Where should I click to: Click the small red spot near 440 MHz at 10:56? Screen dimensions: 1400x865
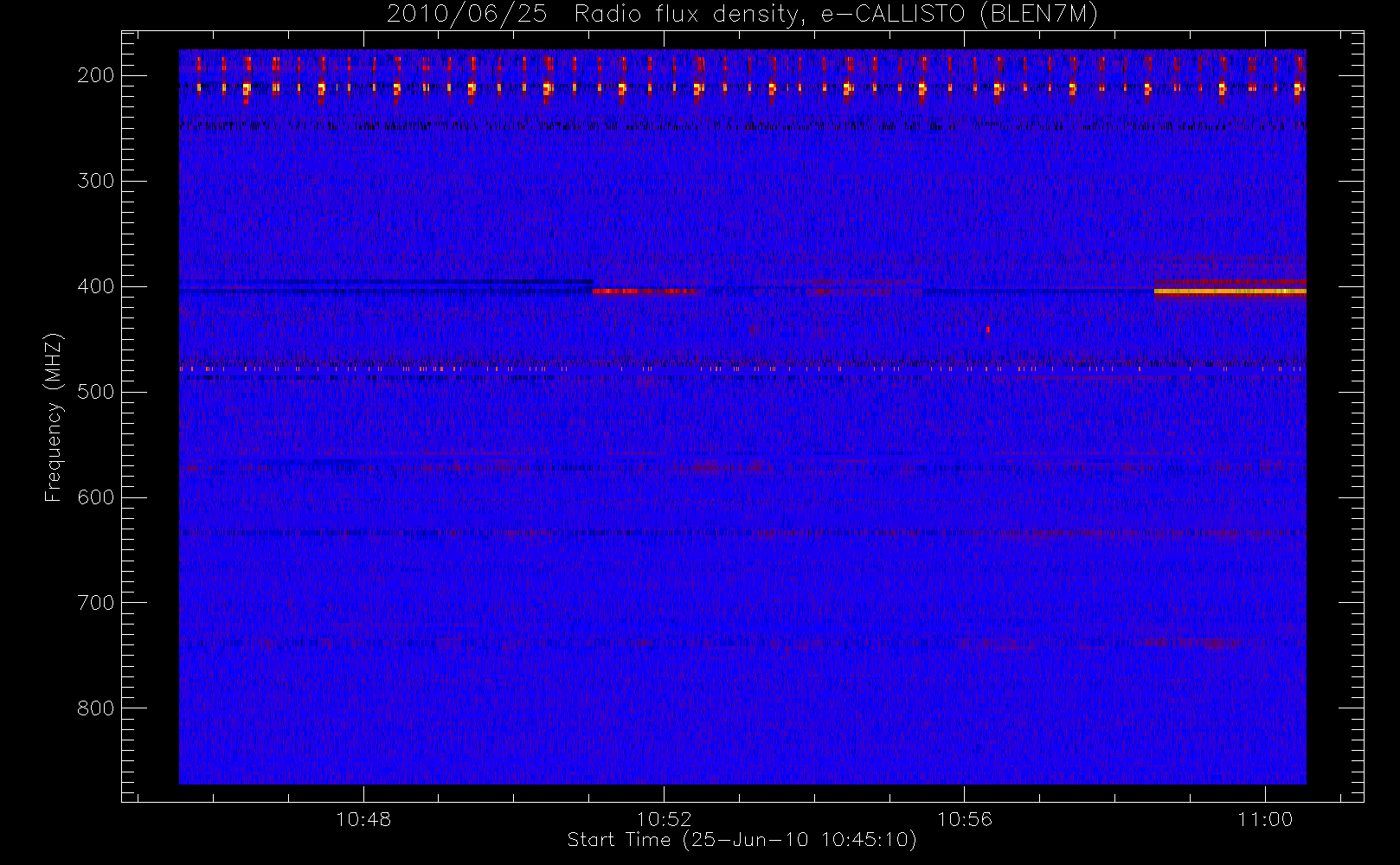[987, 329]
